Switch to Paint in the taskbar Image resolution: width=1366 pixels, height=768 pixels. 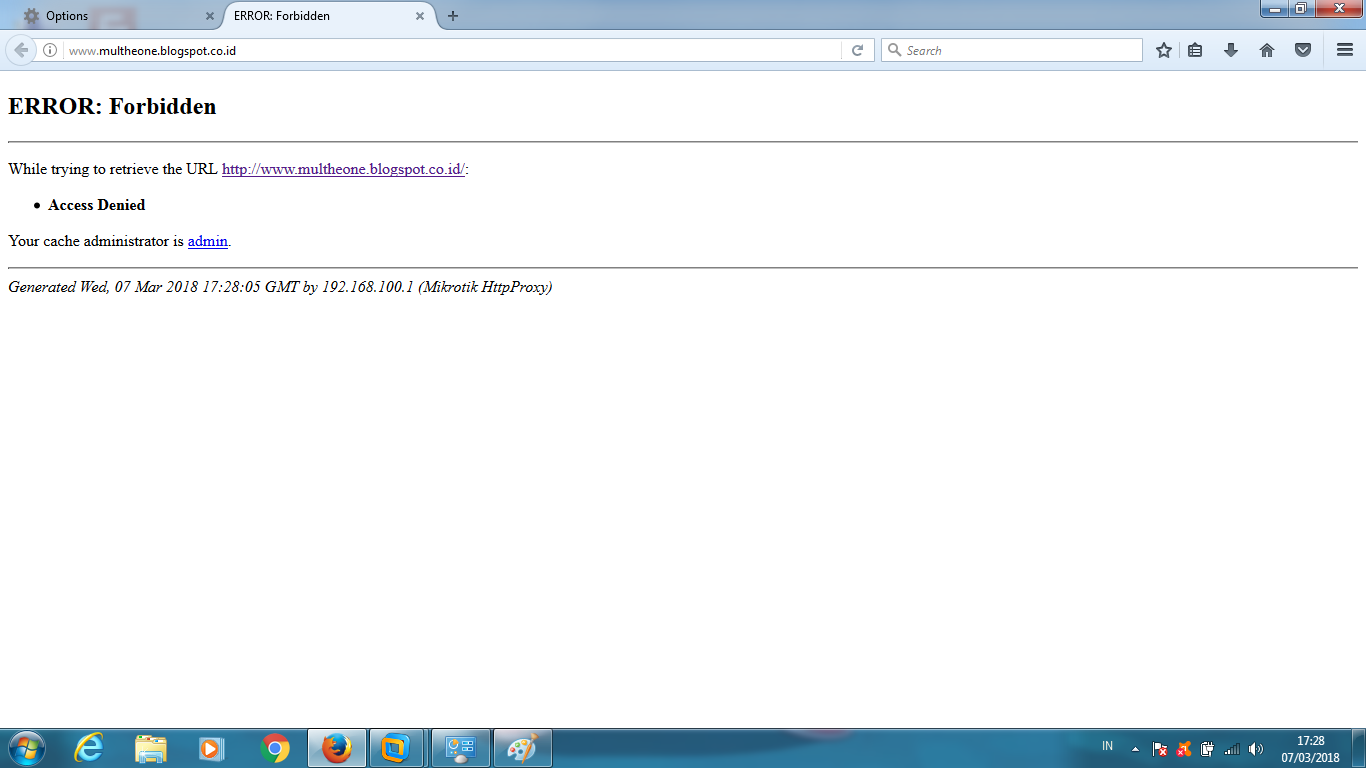coord(522,748)
